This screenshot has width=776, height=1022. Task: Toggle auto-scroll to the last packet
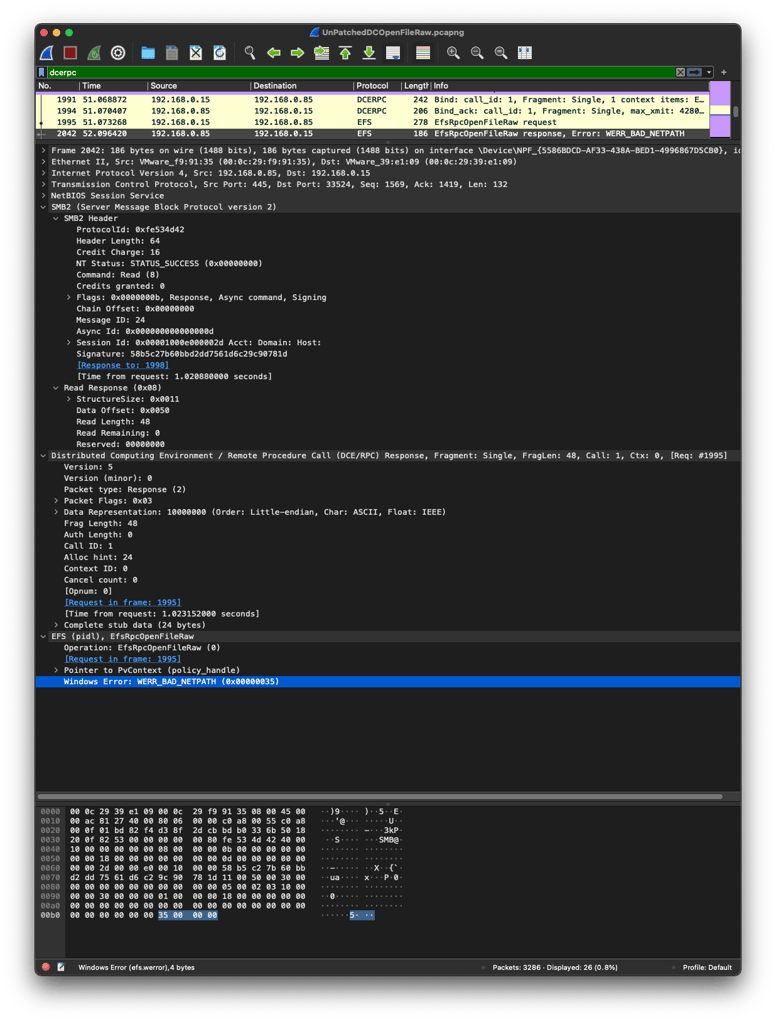click(393, 53)
